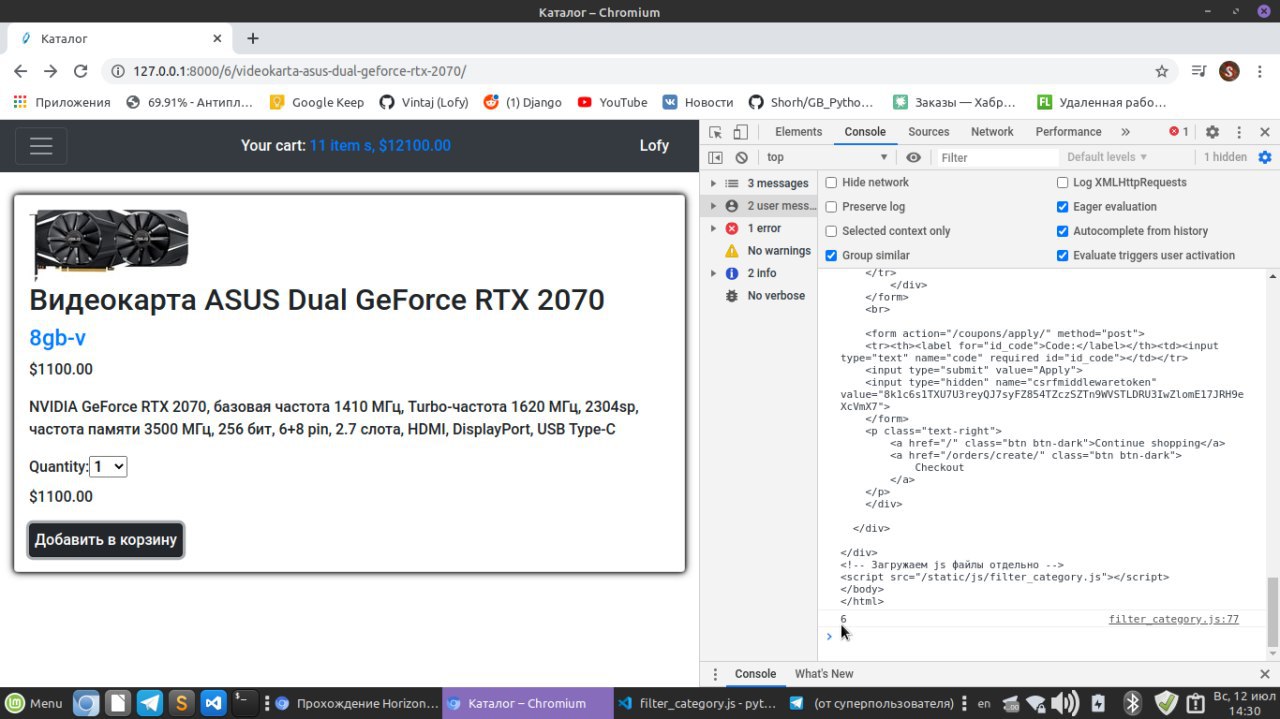Activate the DevTools inspect element picker
Viewport: 1280px width, 719px height.
pos(715,132)
